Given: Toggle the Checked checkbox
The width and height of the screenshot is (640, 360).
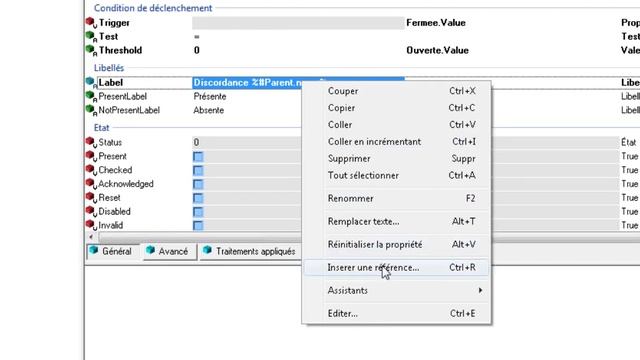Looking at the screenshot, I should pyautogui.click(x=198, y=171).
